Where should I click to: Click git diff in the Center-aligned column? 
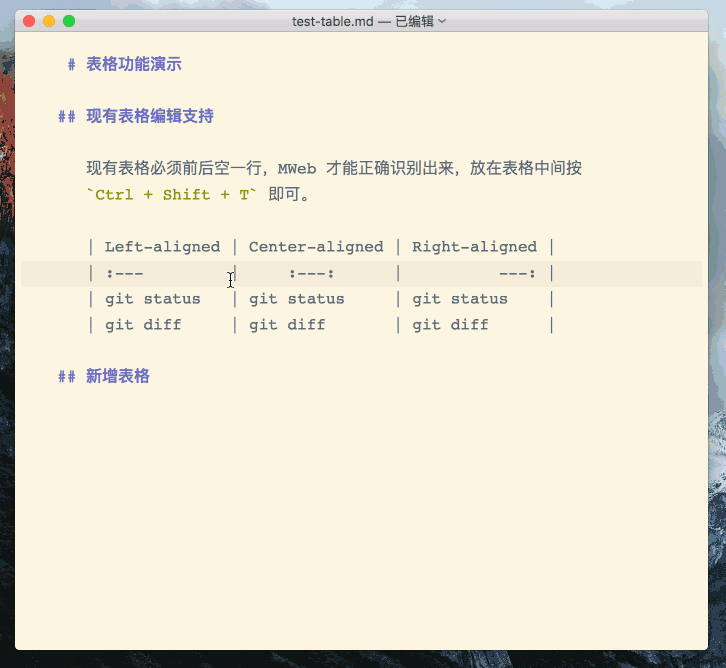pos(287,325)
